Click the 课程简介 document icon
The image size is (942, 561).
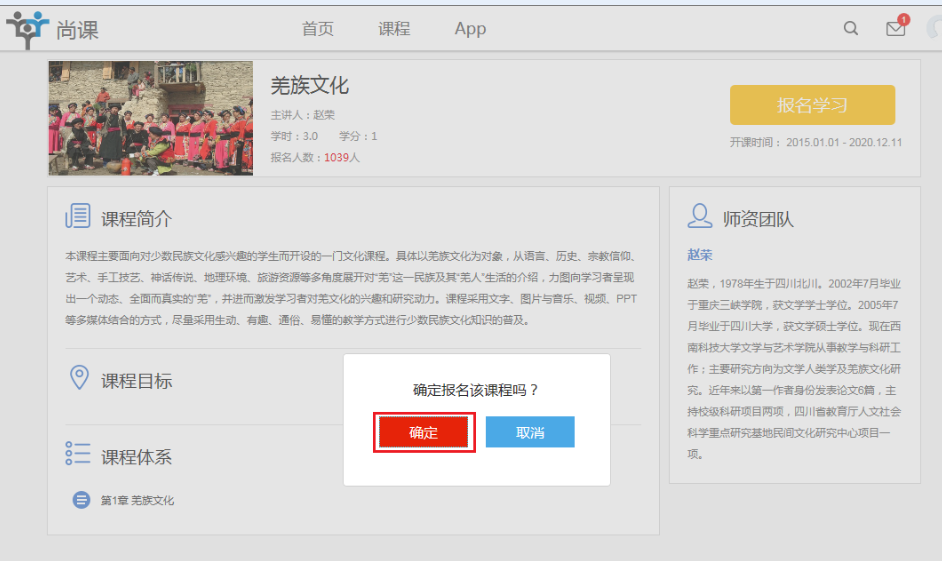pos(78,217)
